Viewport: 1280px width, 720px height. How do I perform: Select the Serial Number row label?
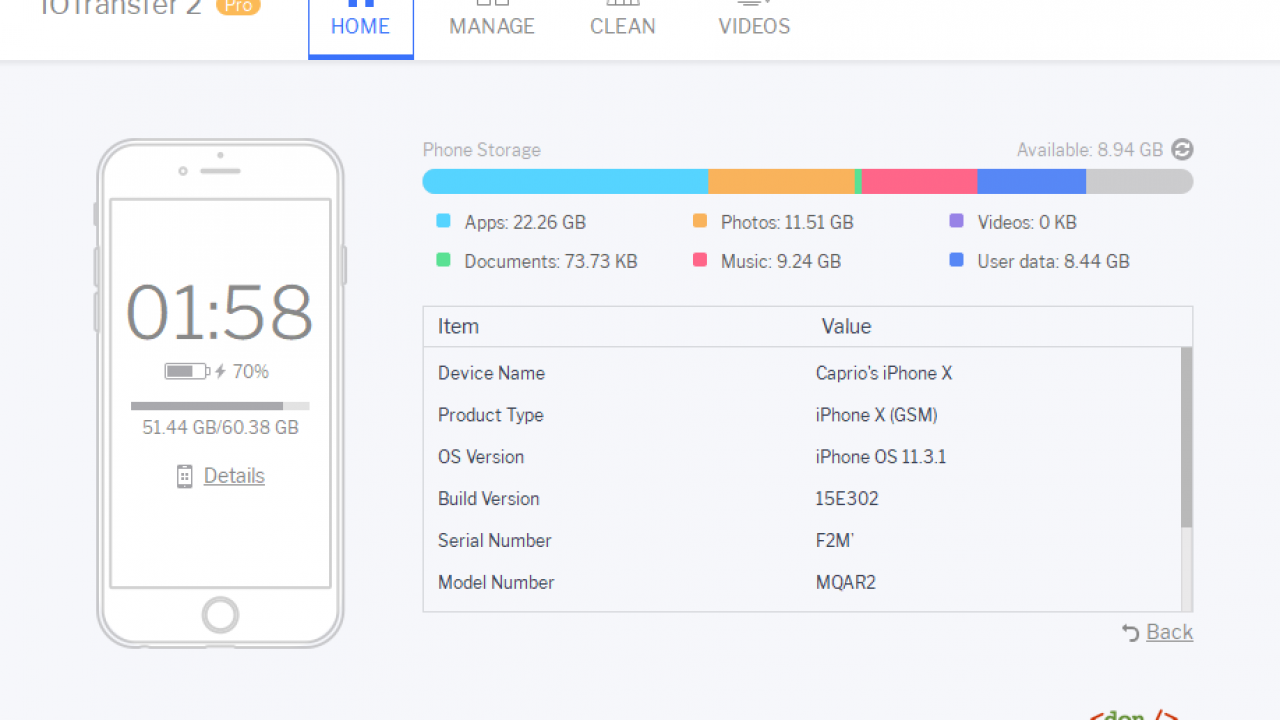(x=495, y=541)
